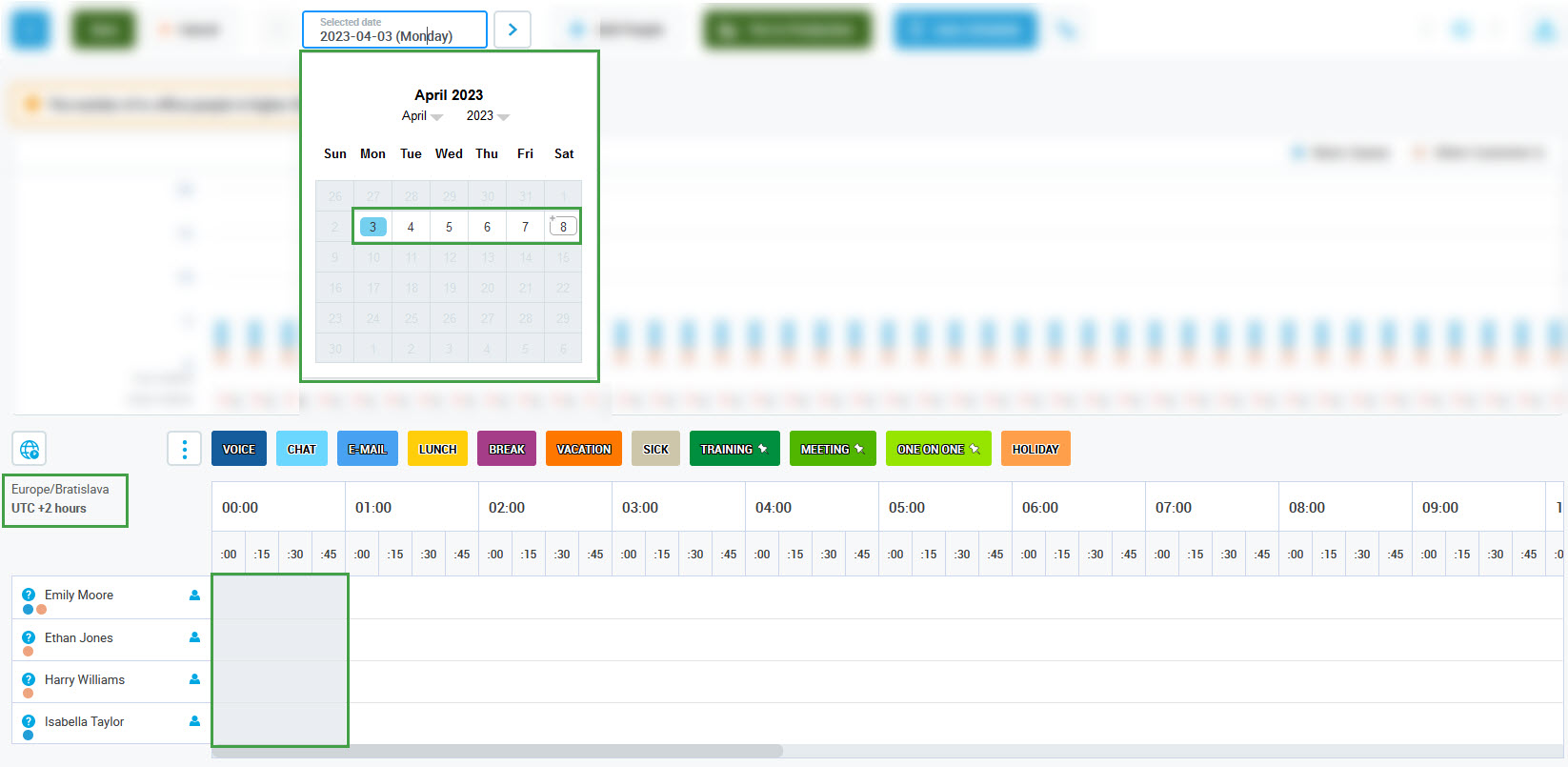
Task: Expand the 2023 year dropdown
Action: [x=488, y=116]
